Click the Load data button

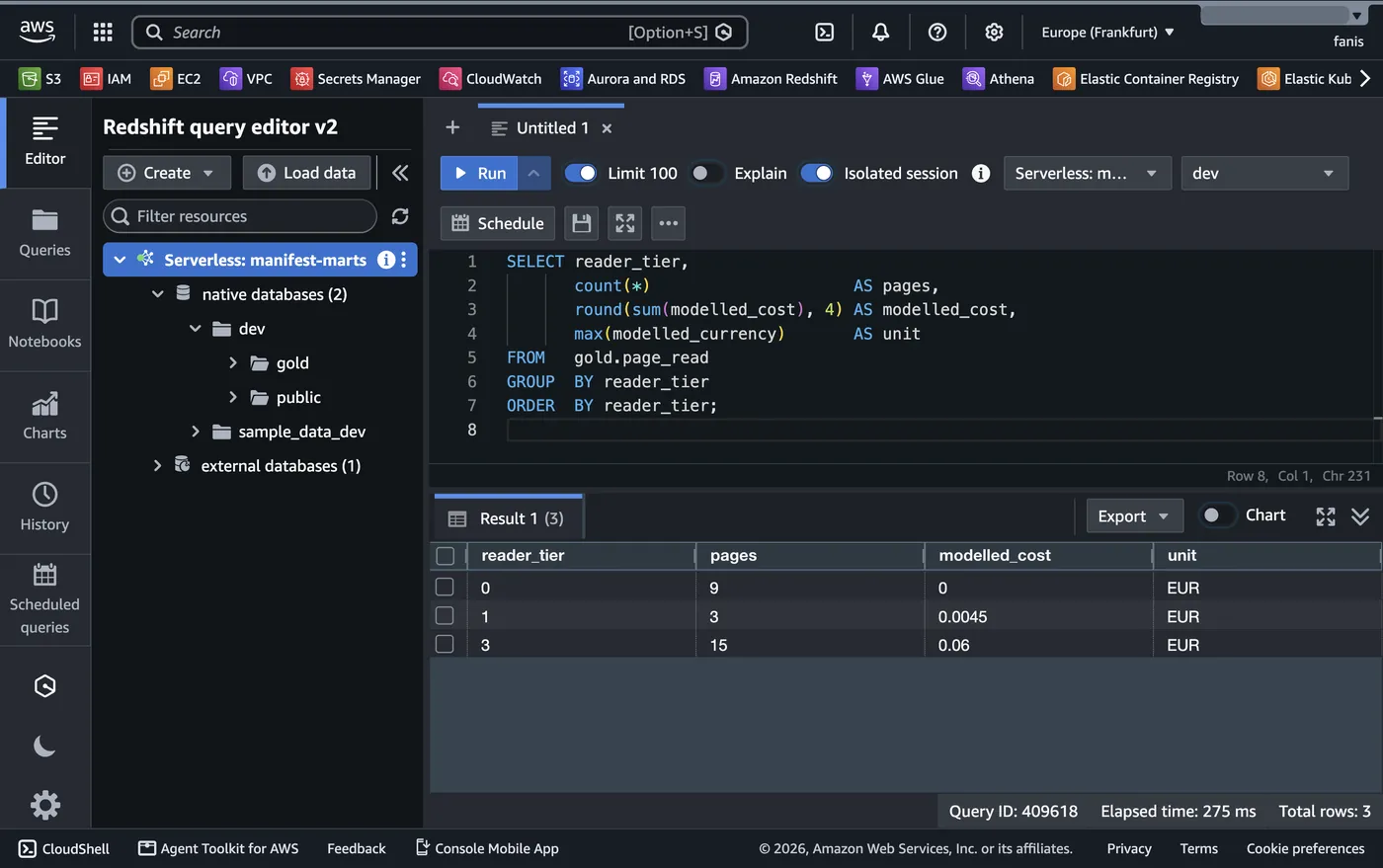tap(306, 173)
